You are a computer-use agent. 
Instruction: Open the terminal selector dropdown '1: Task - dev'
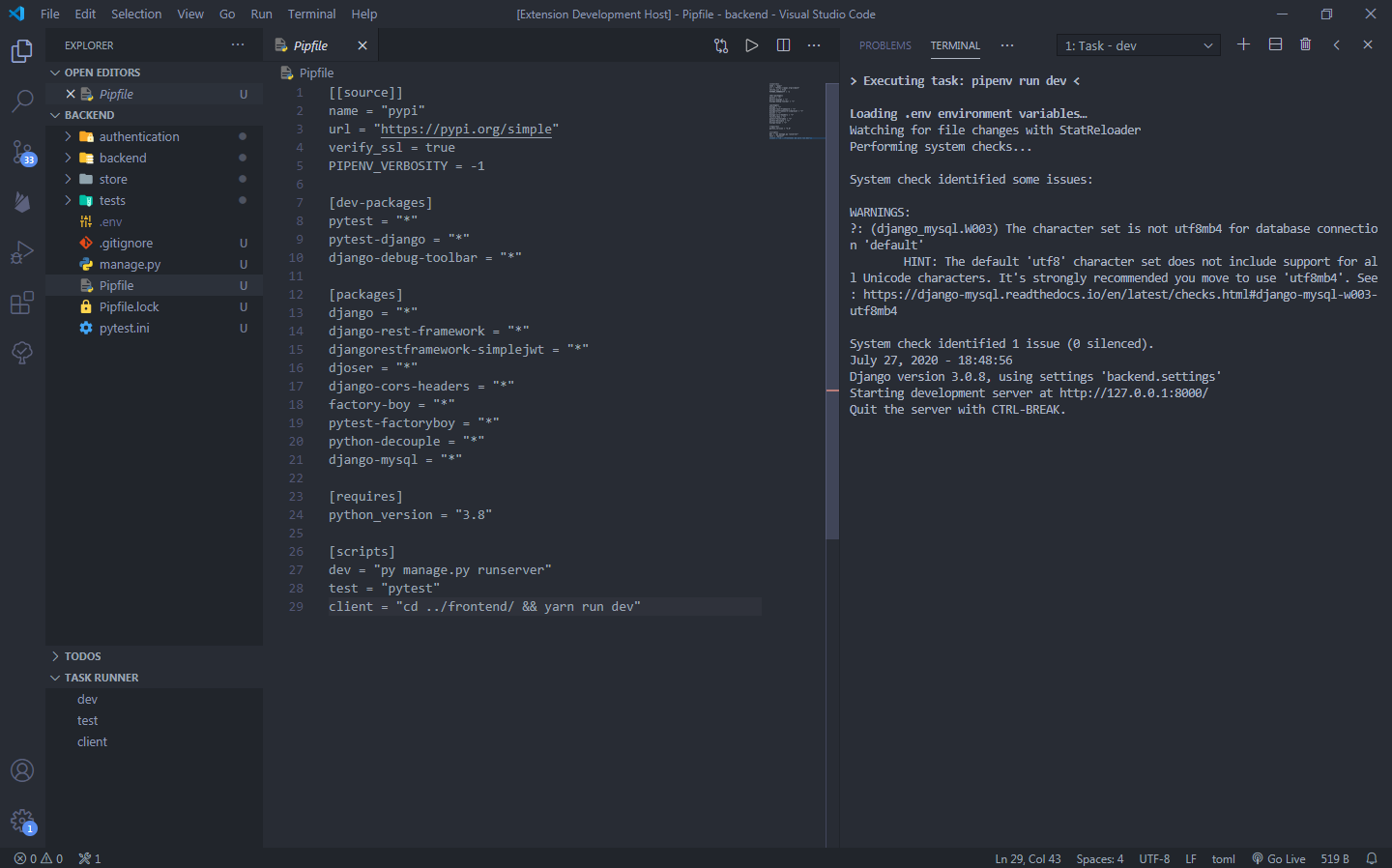(1139, 45)
